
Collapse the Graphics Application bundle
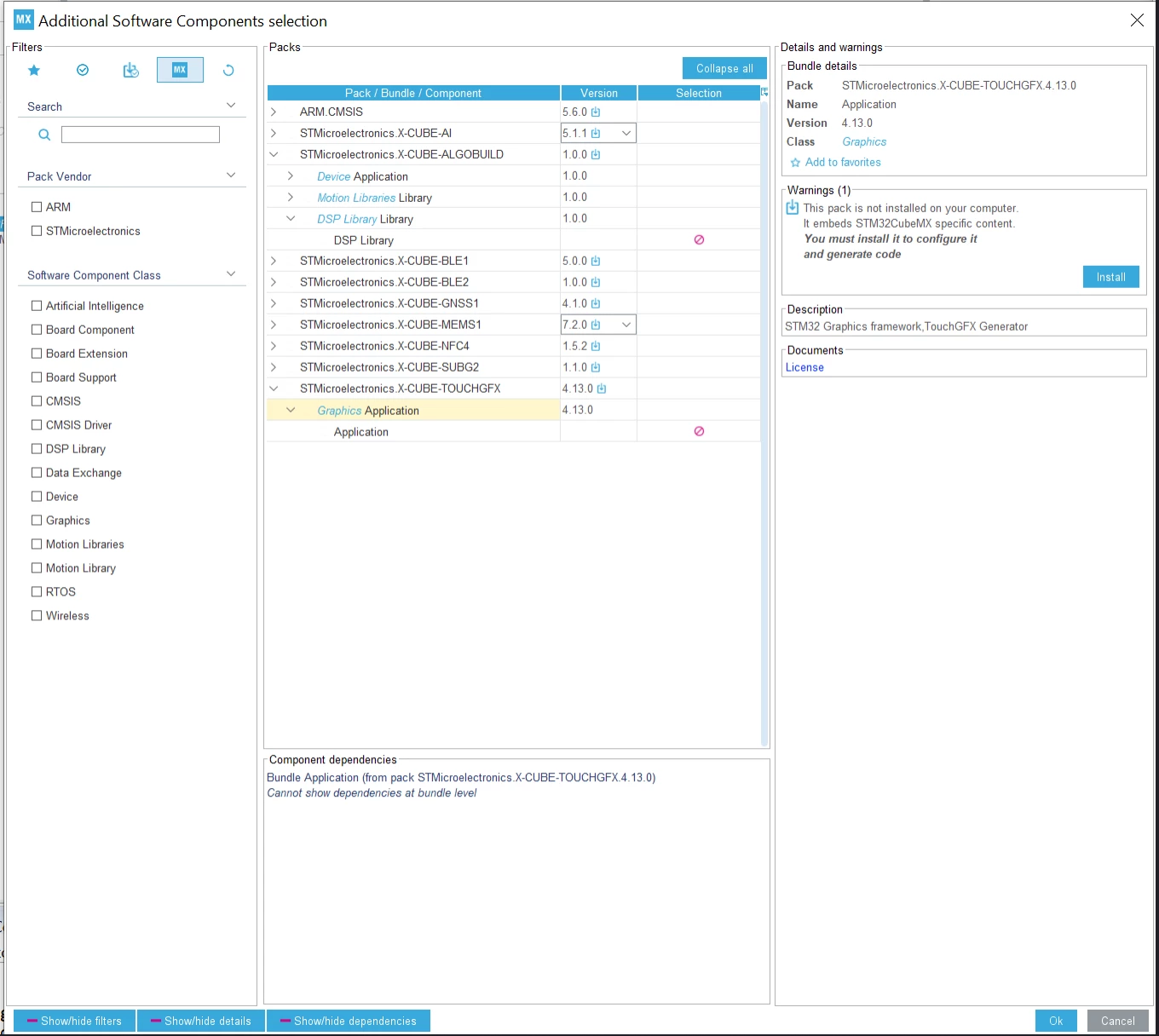click(291, 411)
